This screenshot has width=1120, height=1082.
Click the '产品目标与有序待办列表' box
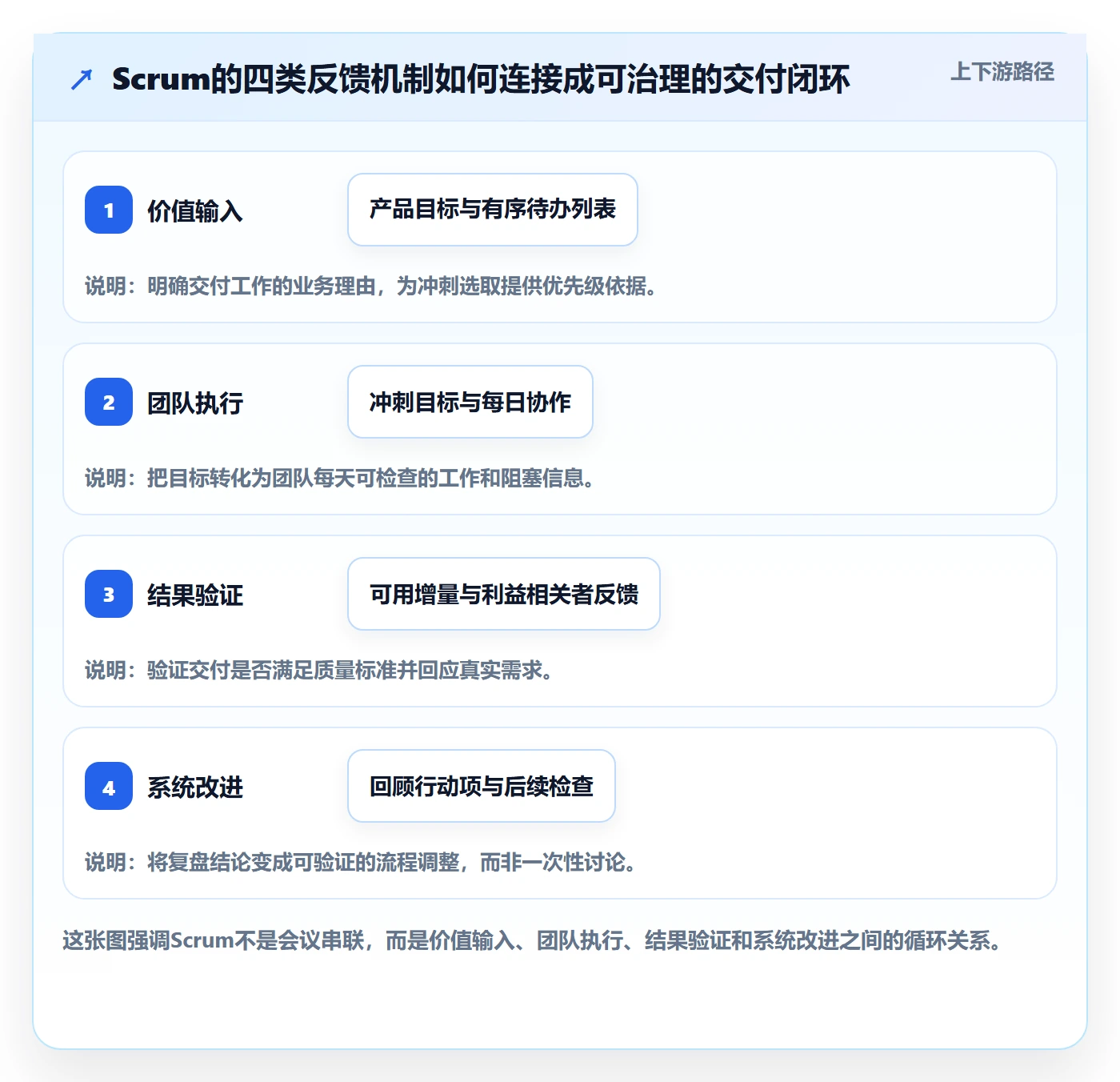493,210
